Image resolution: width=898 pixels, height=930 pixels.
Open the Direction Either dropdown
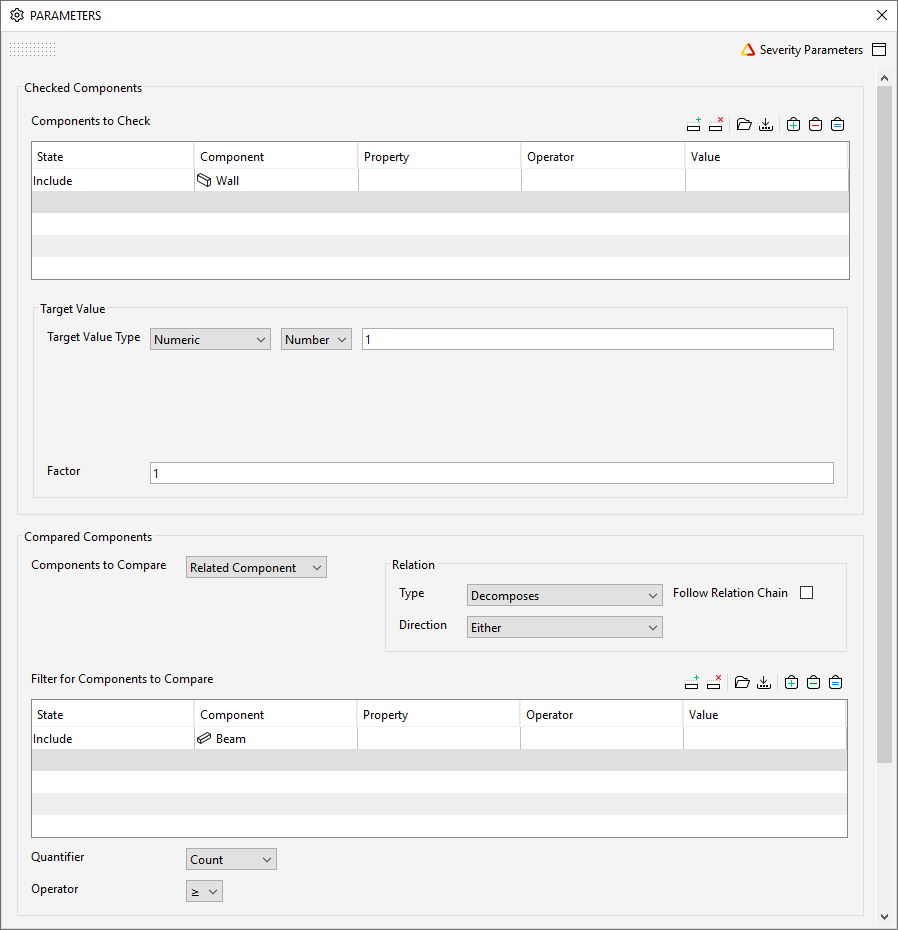click(x=565, y=628)
